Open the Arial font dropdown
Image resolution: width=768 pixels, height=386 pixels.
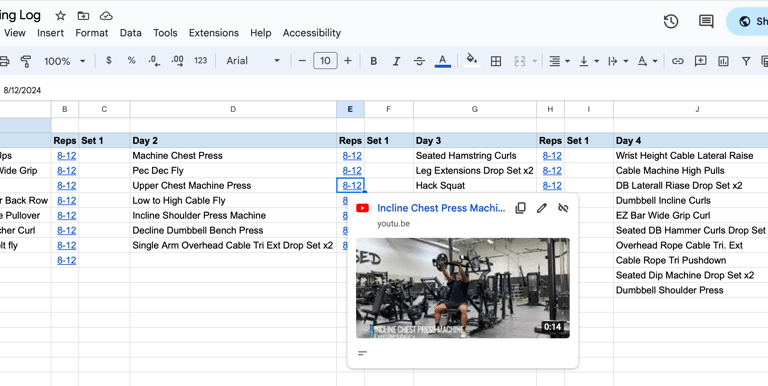point(253,61)
